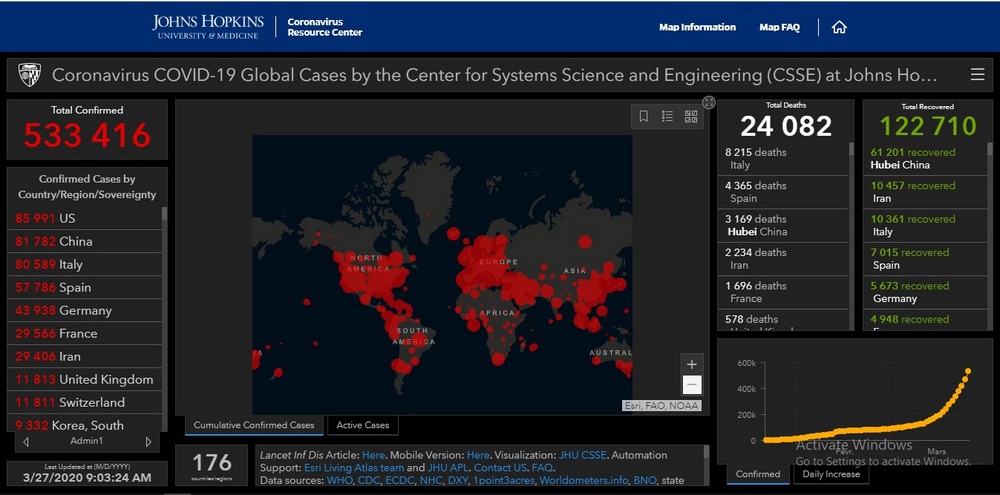The height and width of the screenshot is (495, 1000).
Task: Switch to Active Cases tab
Action: [x=363, y=425]
